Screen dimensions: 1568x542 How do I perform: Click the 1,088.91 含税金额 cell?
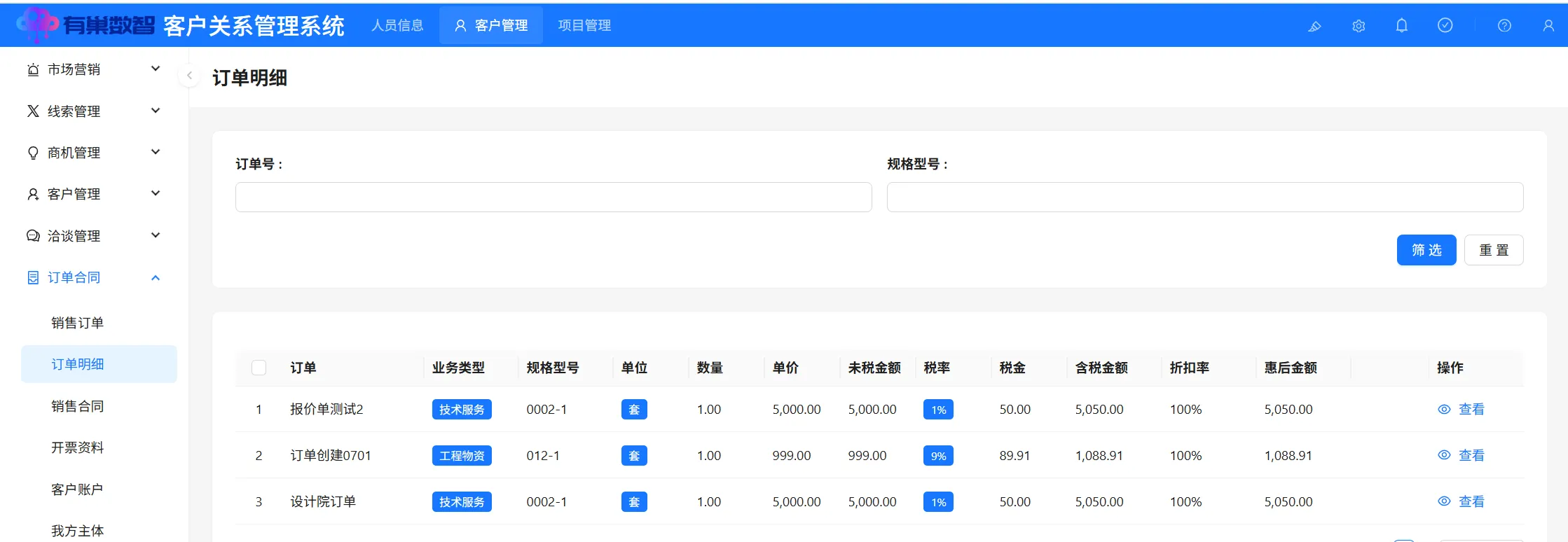tap(1099, 455)
